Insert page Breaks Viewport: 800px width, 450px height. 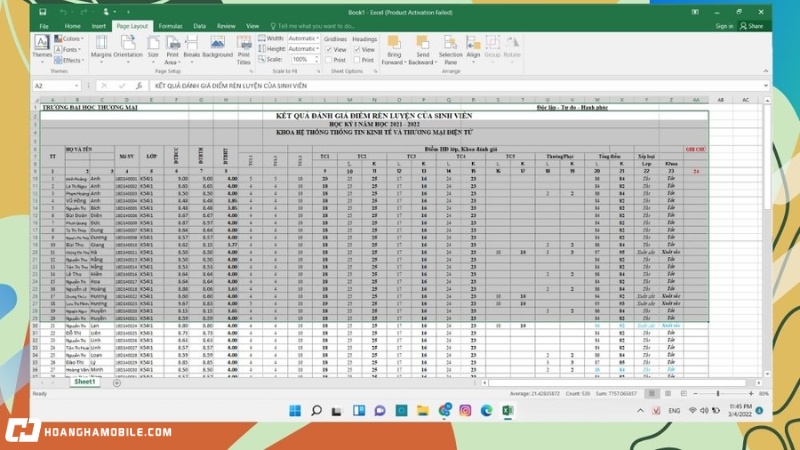coord(192,50)
